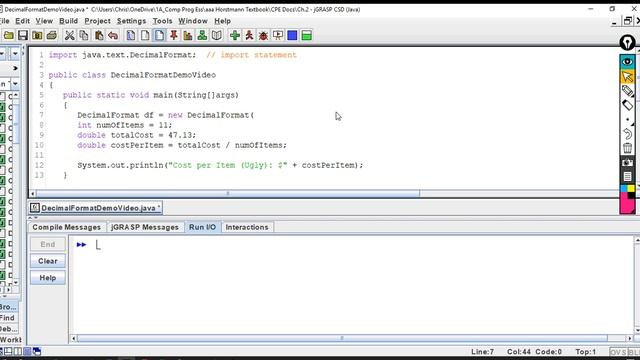Pick the blue color swatch in annotation bar
The height and width of the screenshot is (360, 640).
(624, 188)
